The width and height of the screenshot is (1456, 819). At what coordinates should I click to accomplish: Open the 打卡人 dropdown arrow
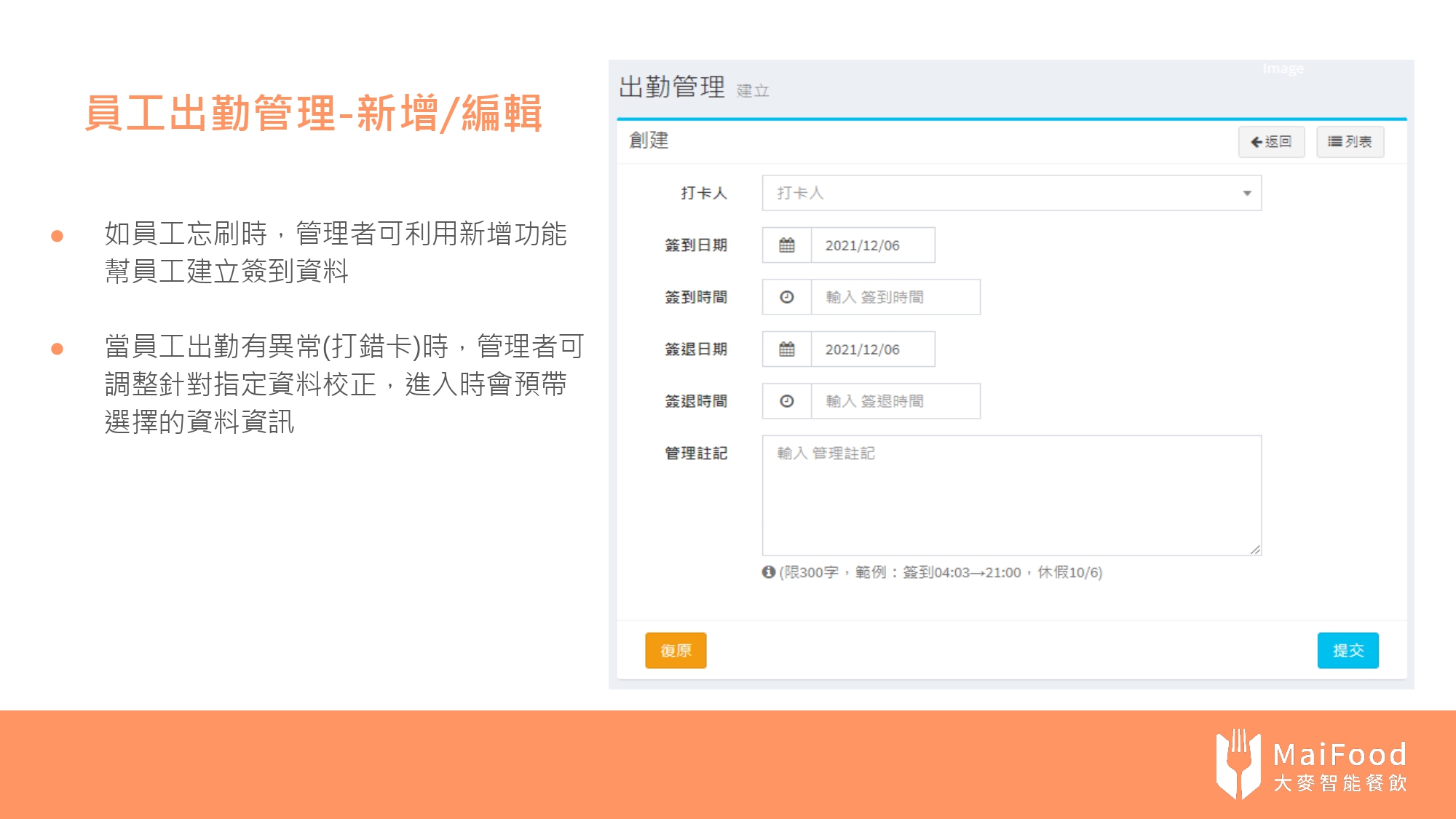[1246, 194]
